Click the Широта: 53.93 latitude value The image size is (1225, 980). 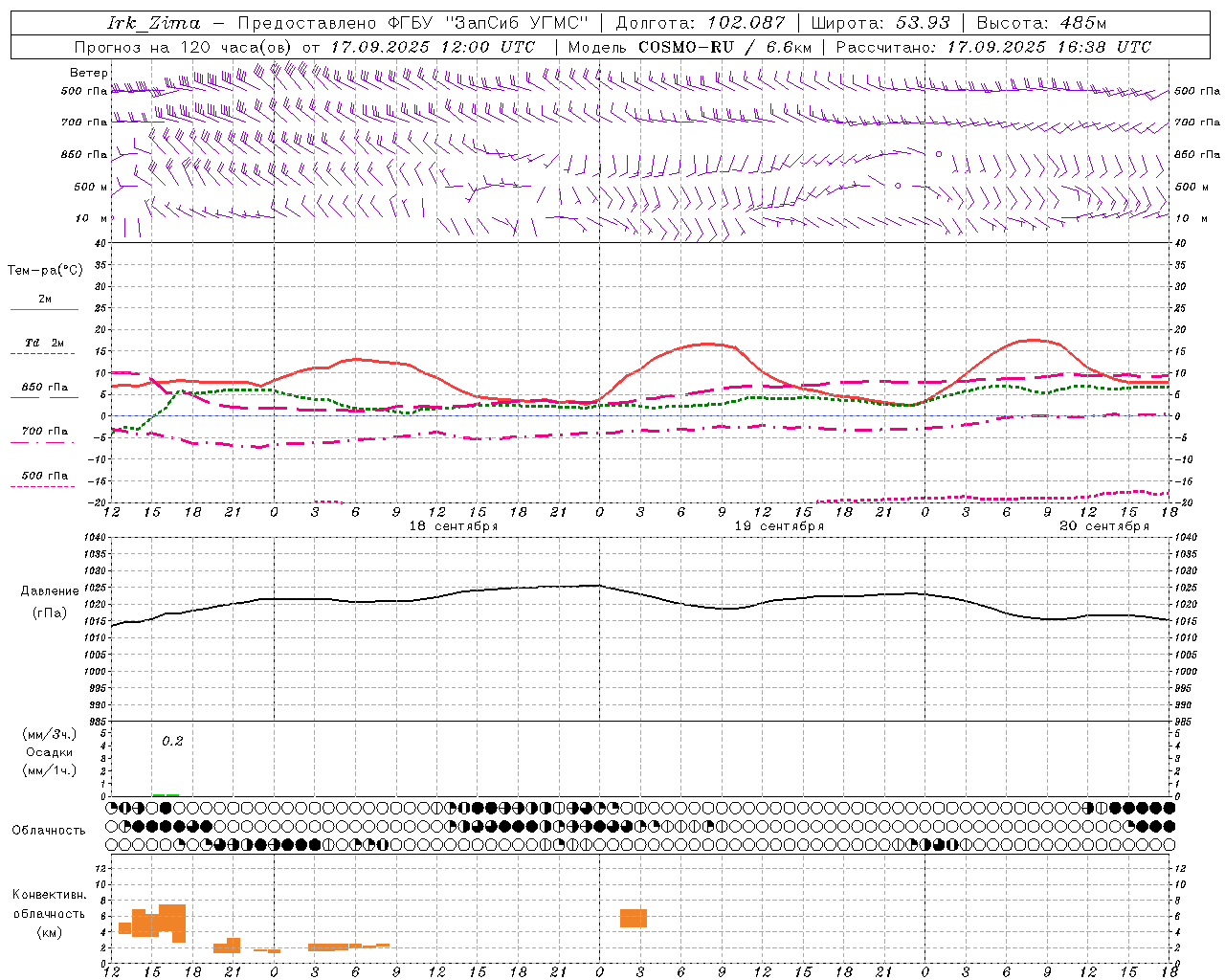click(x=880, y=23)
